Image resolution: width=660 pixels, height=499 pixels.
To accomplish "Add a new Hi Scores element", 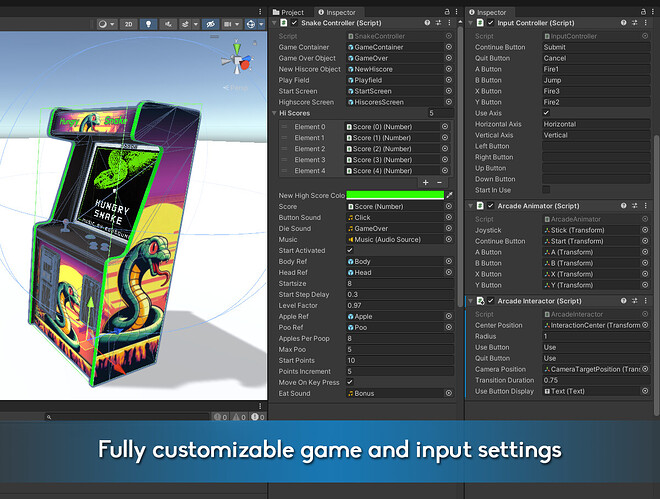I will (426, 182).
